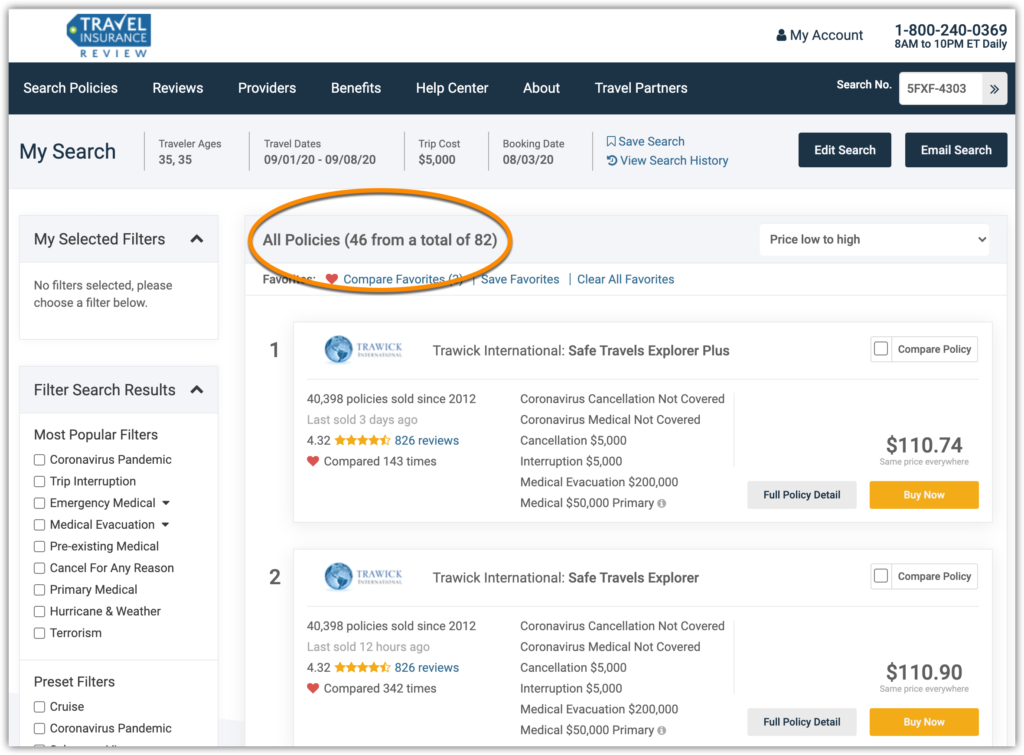The height and width of the screenshot is (755, 1024).
Task: Tick the Emergency Medical filter checkbox
Action: [40, 503]
